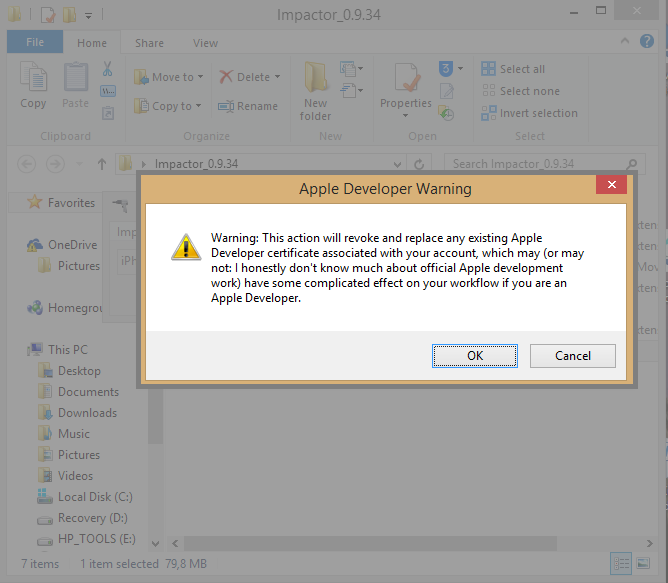Go up one folder level
Screen dimensions: 668x583
[x=102, y=164]
